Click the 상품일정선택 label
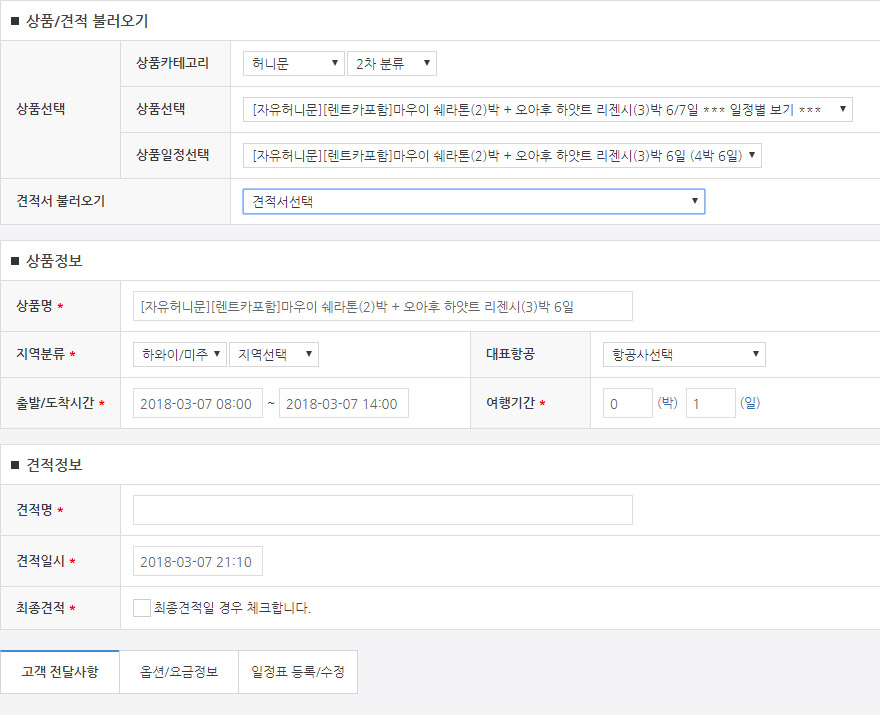 [x=172, y=155]
